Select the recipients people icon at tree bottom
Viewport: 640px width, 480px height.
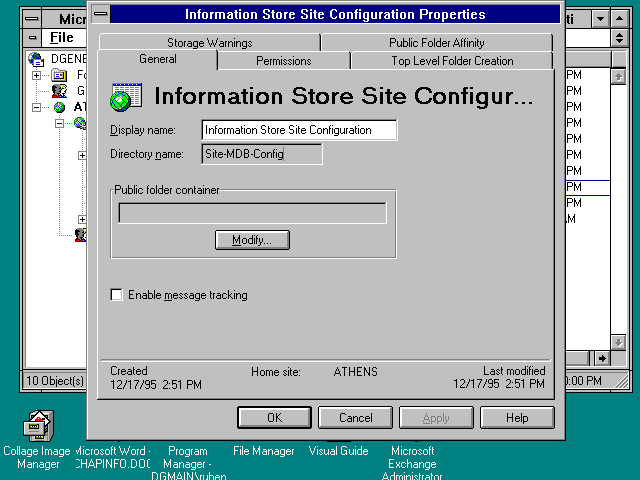(x=80, y=235)
